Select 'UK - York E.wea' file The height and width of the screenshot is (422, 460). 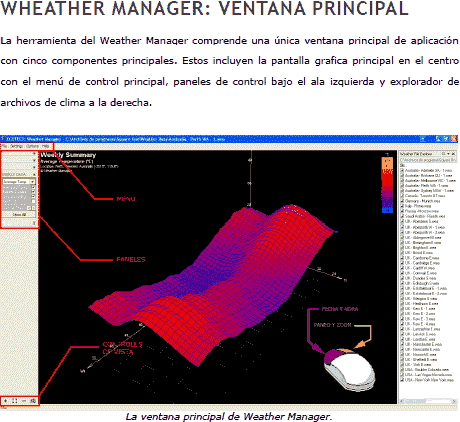point(418,365)
